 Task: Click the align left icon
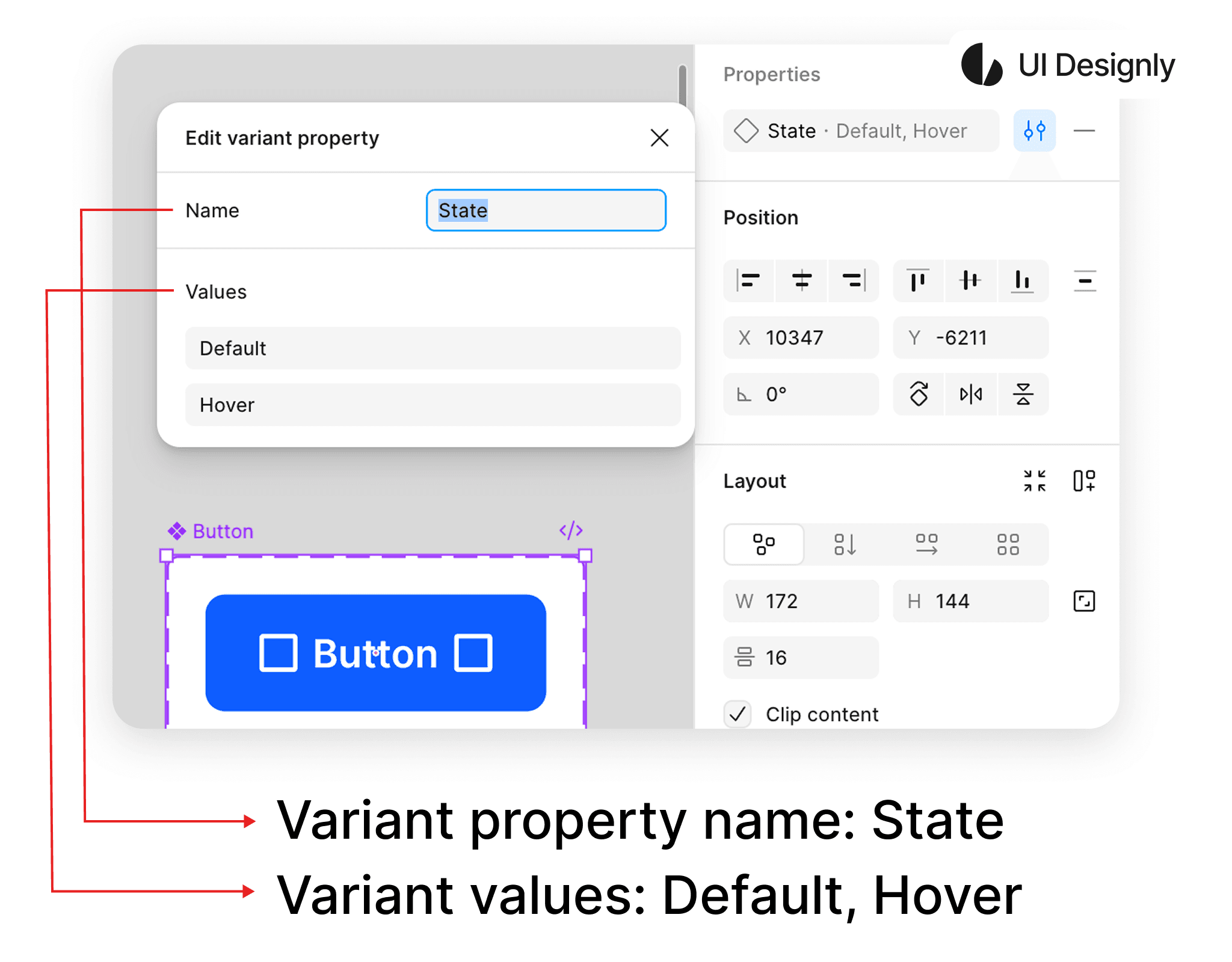coord(749,281)
